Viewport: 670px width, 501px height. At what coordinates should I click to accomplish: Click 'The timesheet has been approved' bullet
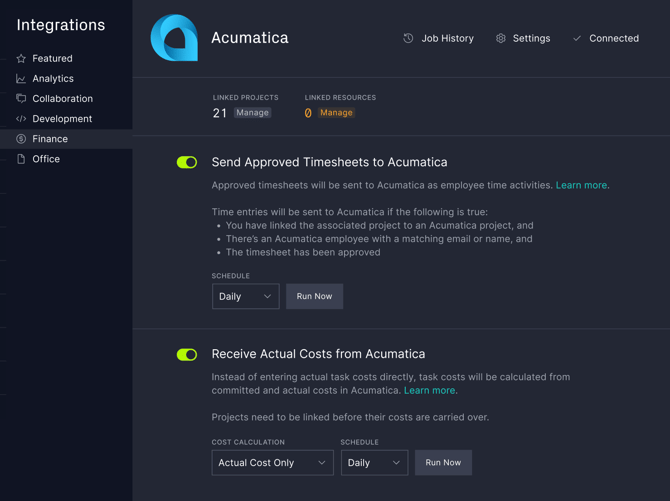pos(303,252)
